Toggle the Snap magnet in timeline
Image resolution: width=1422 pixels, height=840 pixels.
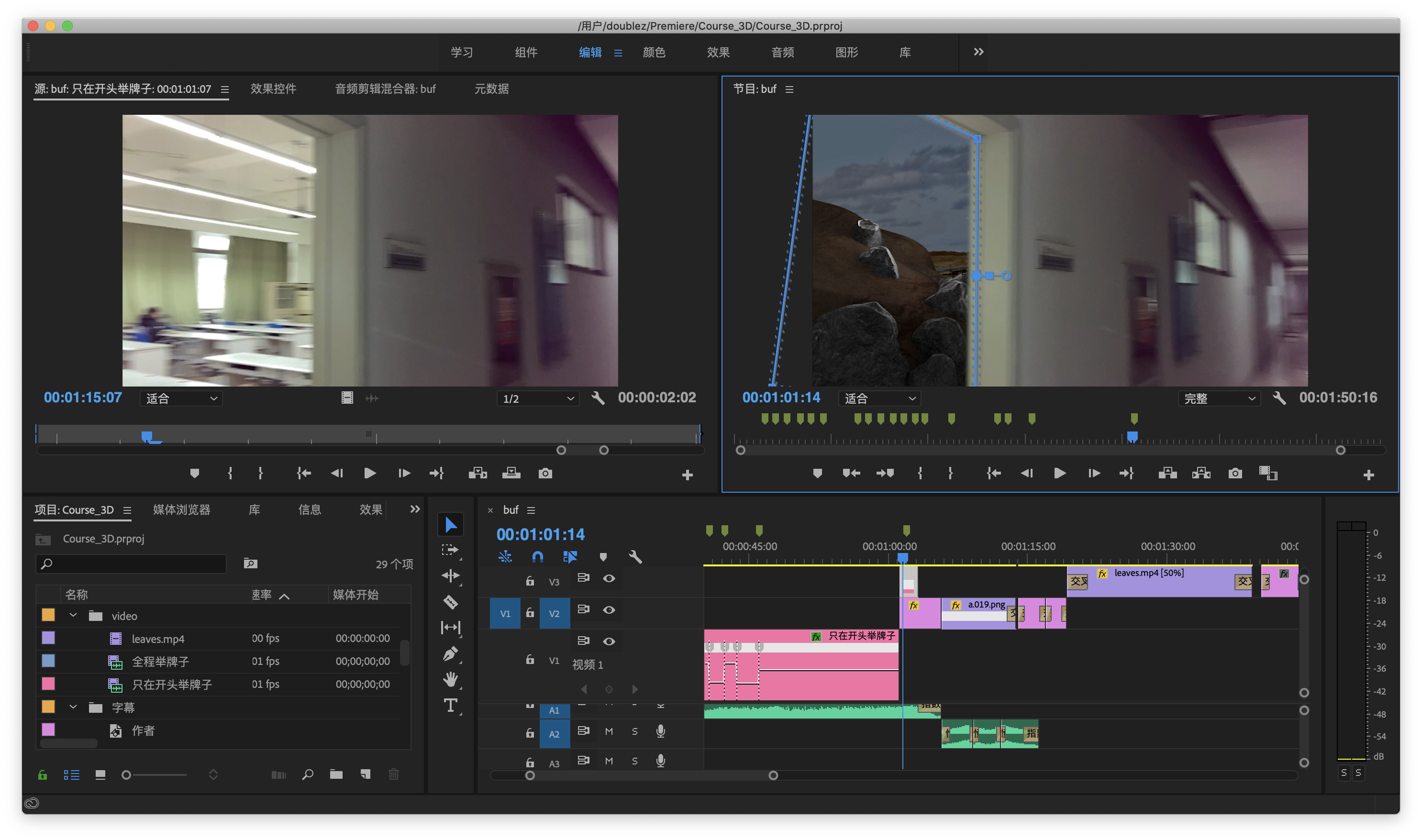(537, 557)
